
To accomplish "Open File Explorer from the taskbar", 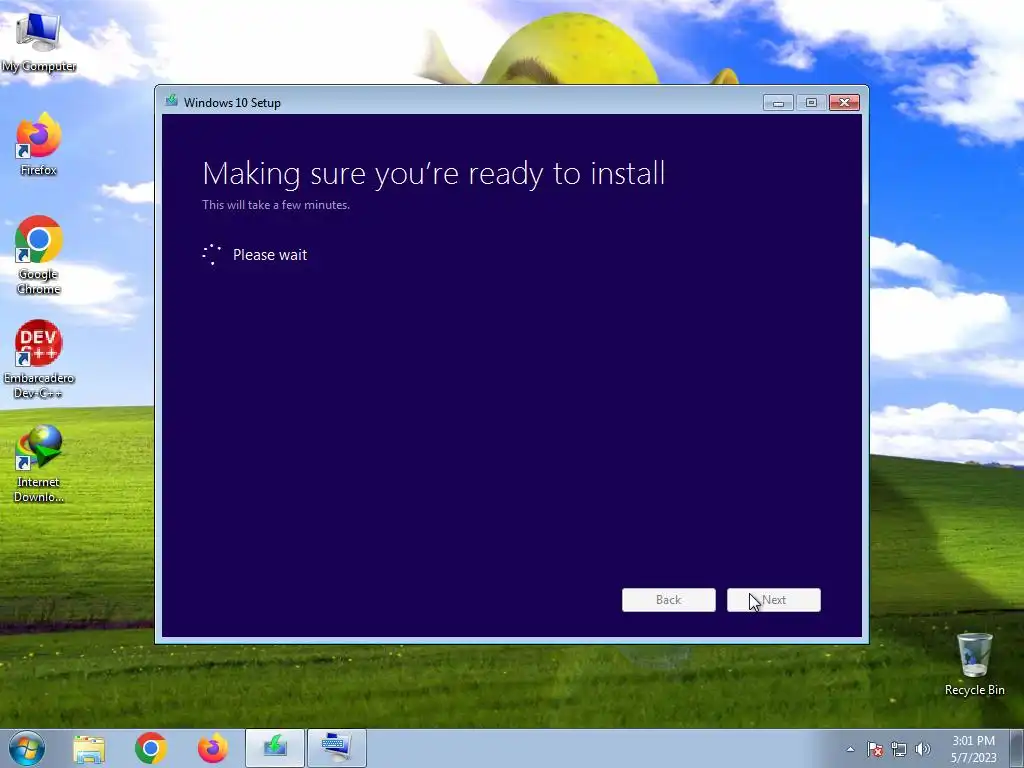I will click(x=89, y=748).
